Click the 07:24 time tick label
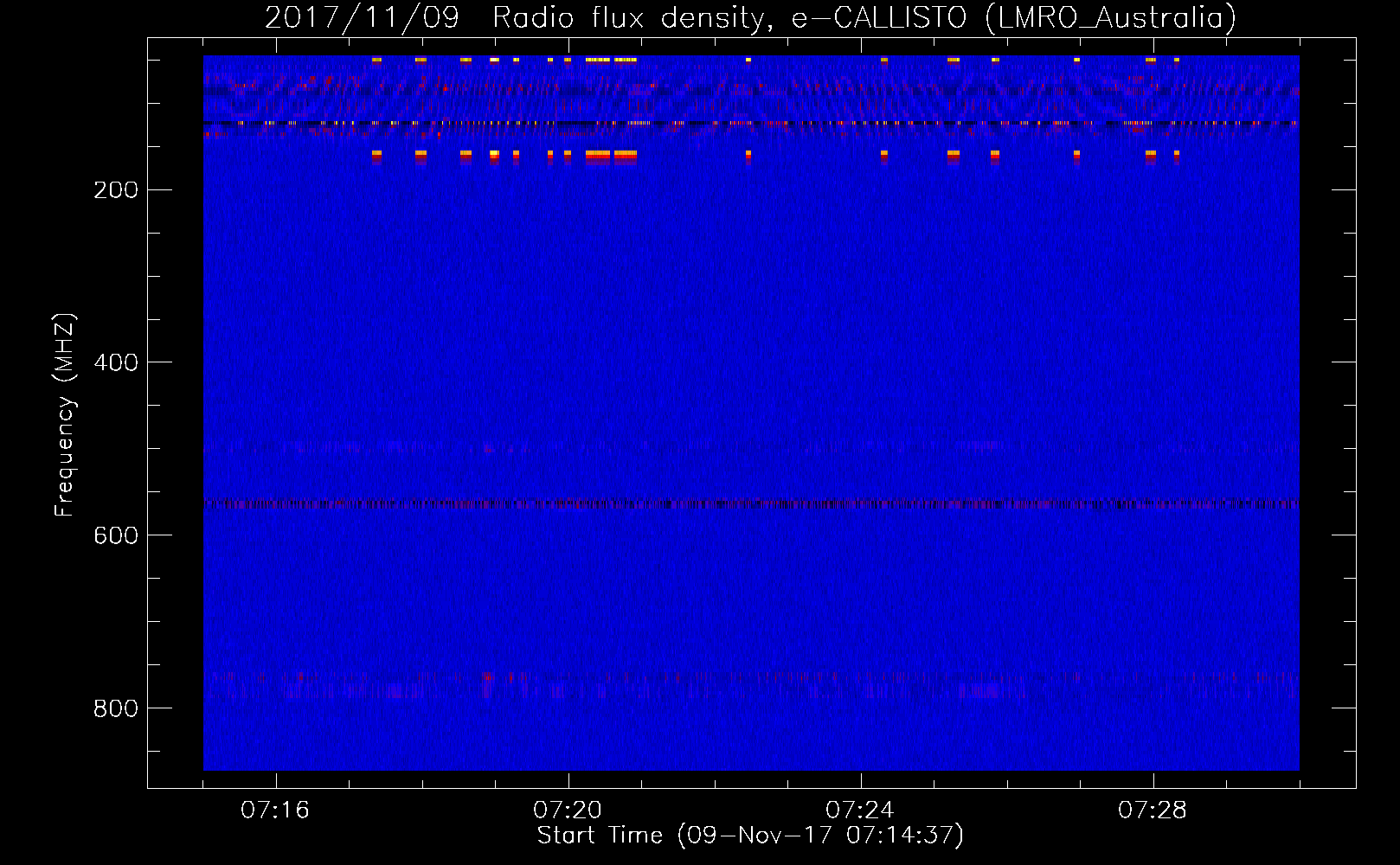This screenshot has width=1400, height=865. (860, 811)
